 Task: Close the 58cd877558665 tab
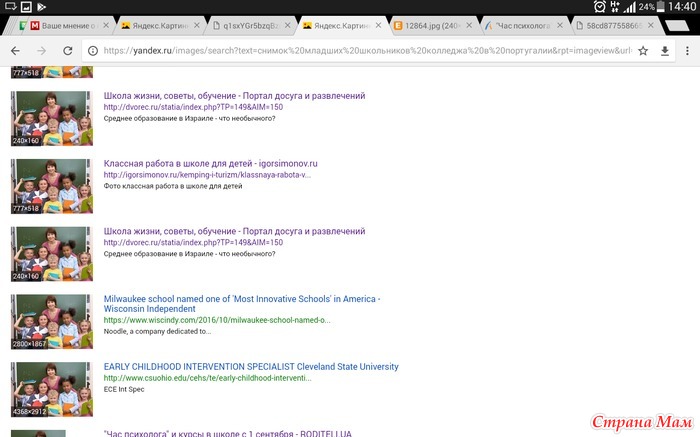[651, 25]
